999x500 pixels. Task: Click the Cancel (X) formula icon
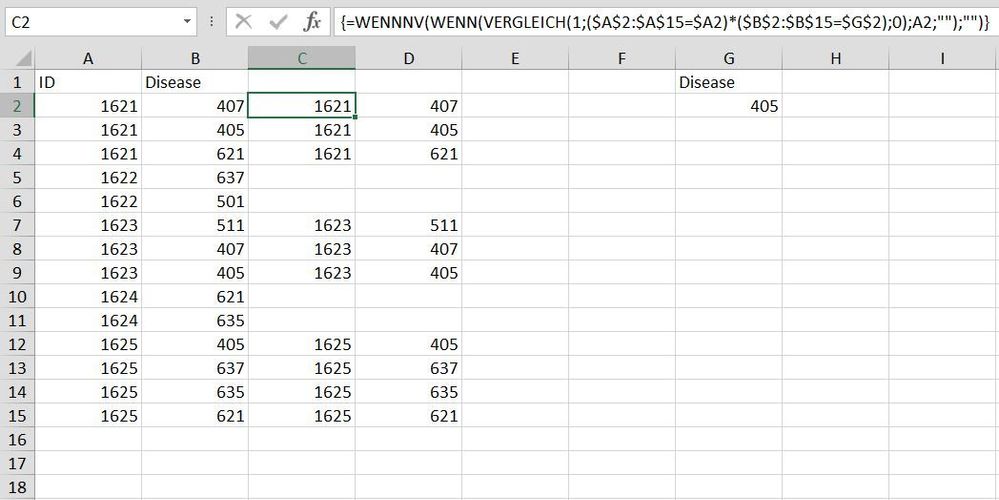pyautogui.click(x=243, y=23)
